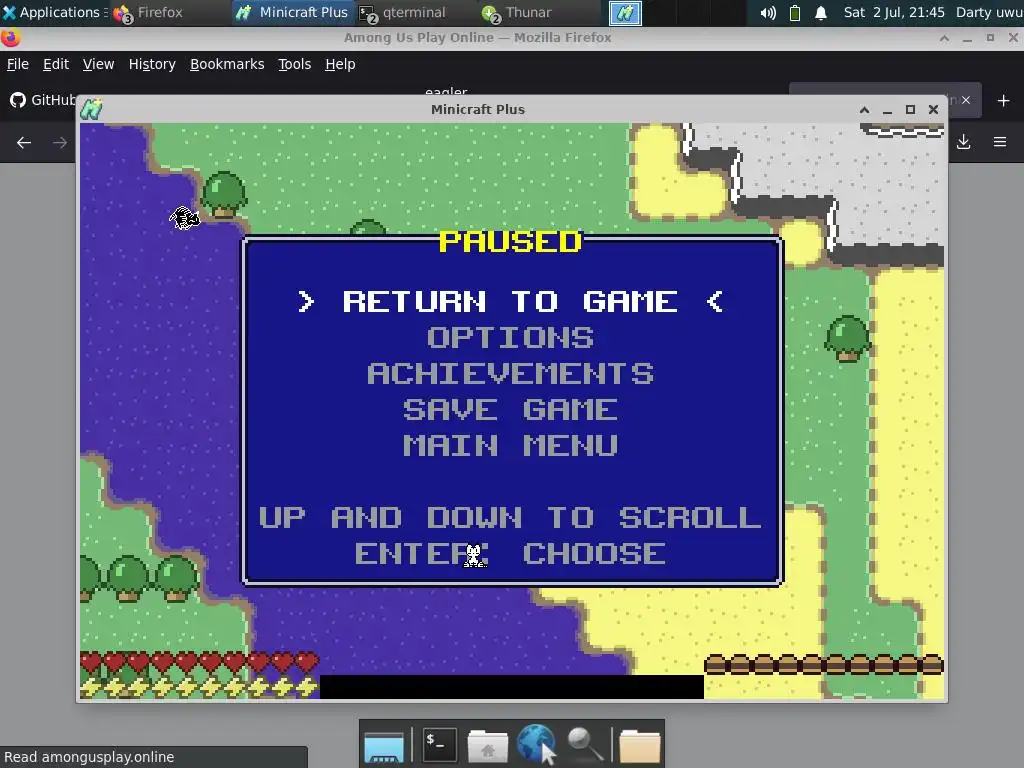Open Firefox History menu
This screenshot has width=1024, height=768.
click(x=152, y=64)
